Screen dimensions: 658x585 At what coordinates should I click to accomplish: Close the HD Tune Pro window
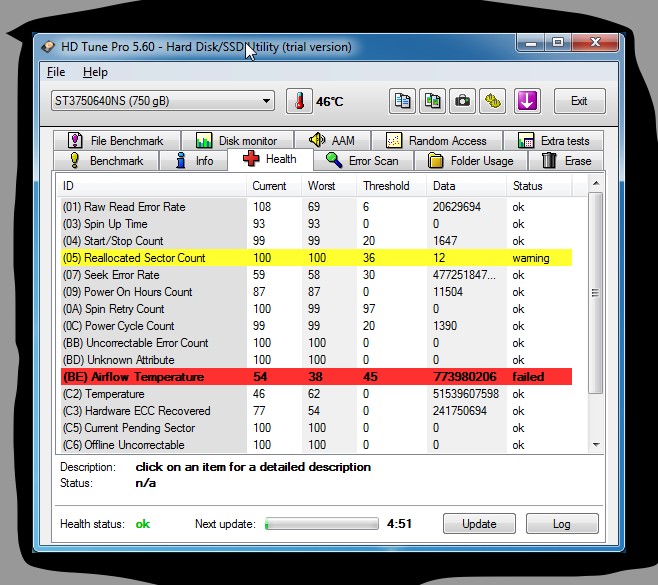[x=595, y=42]
